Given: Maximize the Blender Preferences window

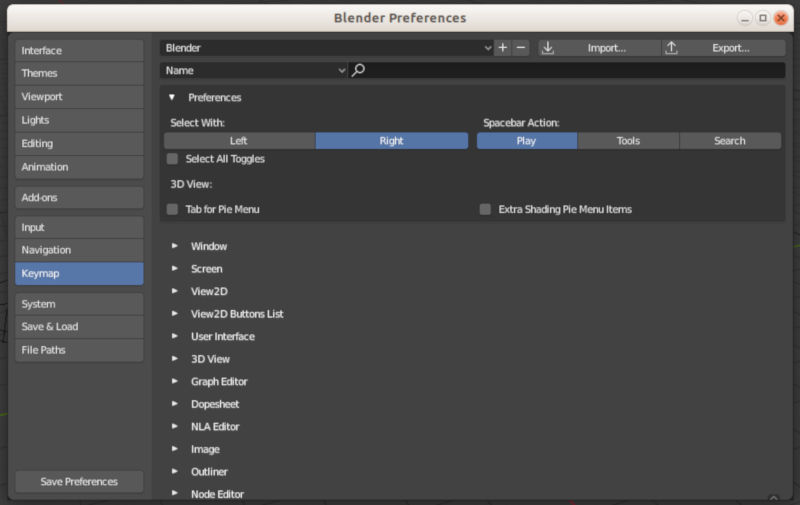Looking at the screenshot, I should coord(763,18).
